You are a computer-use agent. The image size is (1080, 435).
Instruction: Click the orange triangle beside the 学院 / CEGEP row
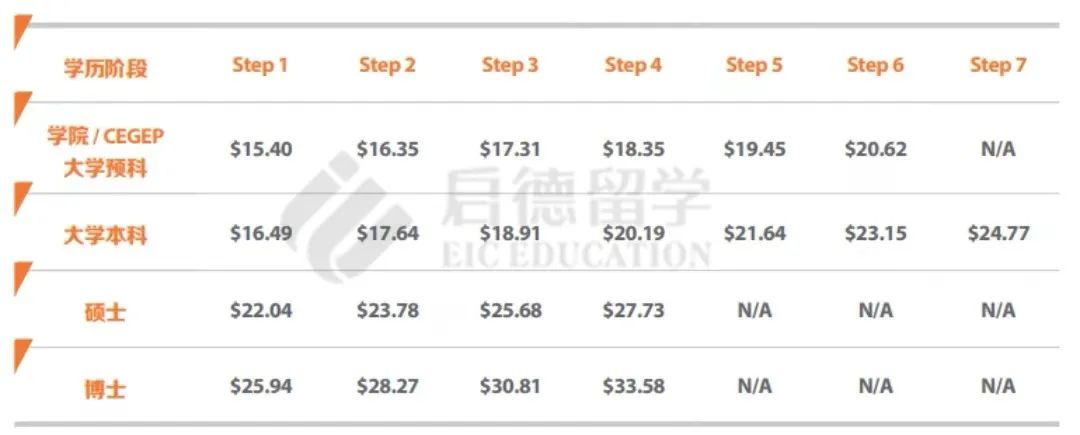(20, 107)
